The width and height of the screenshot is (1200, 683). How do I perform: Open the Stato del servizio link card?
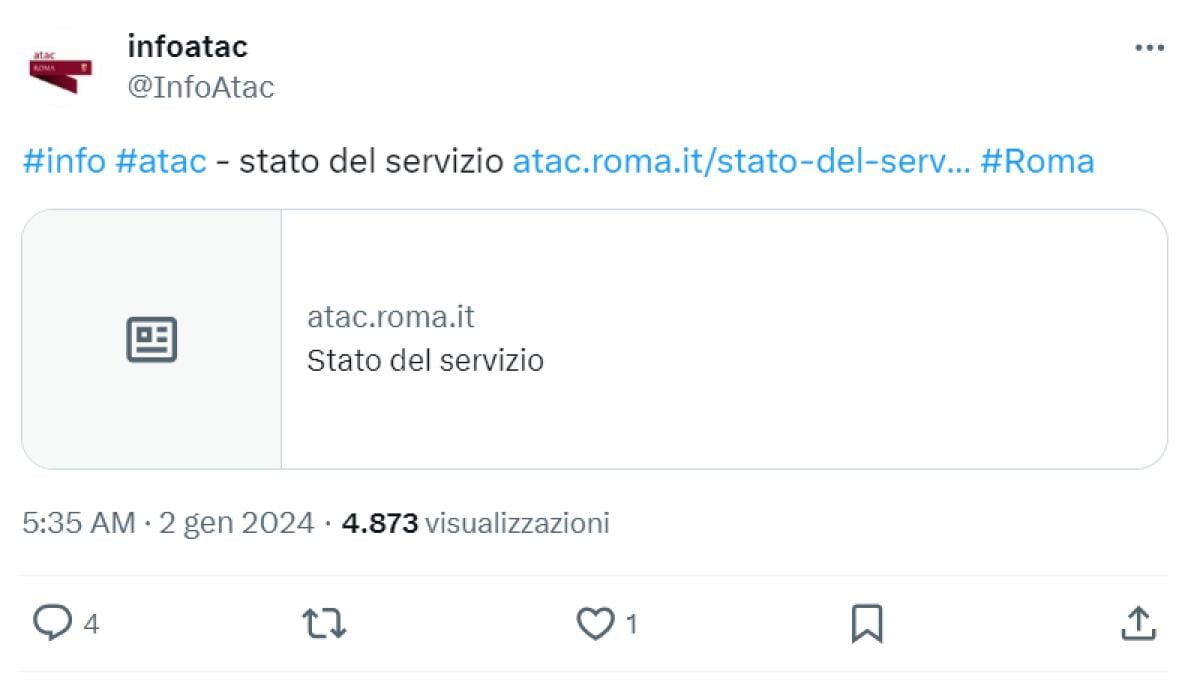click(x=600, y=339)
